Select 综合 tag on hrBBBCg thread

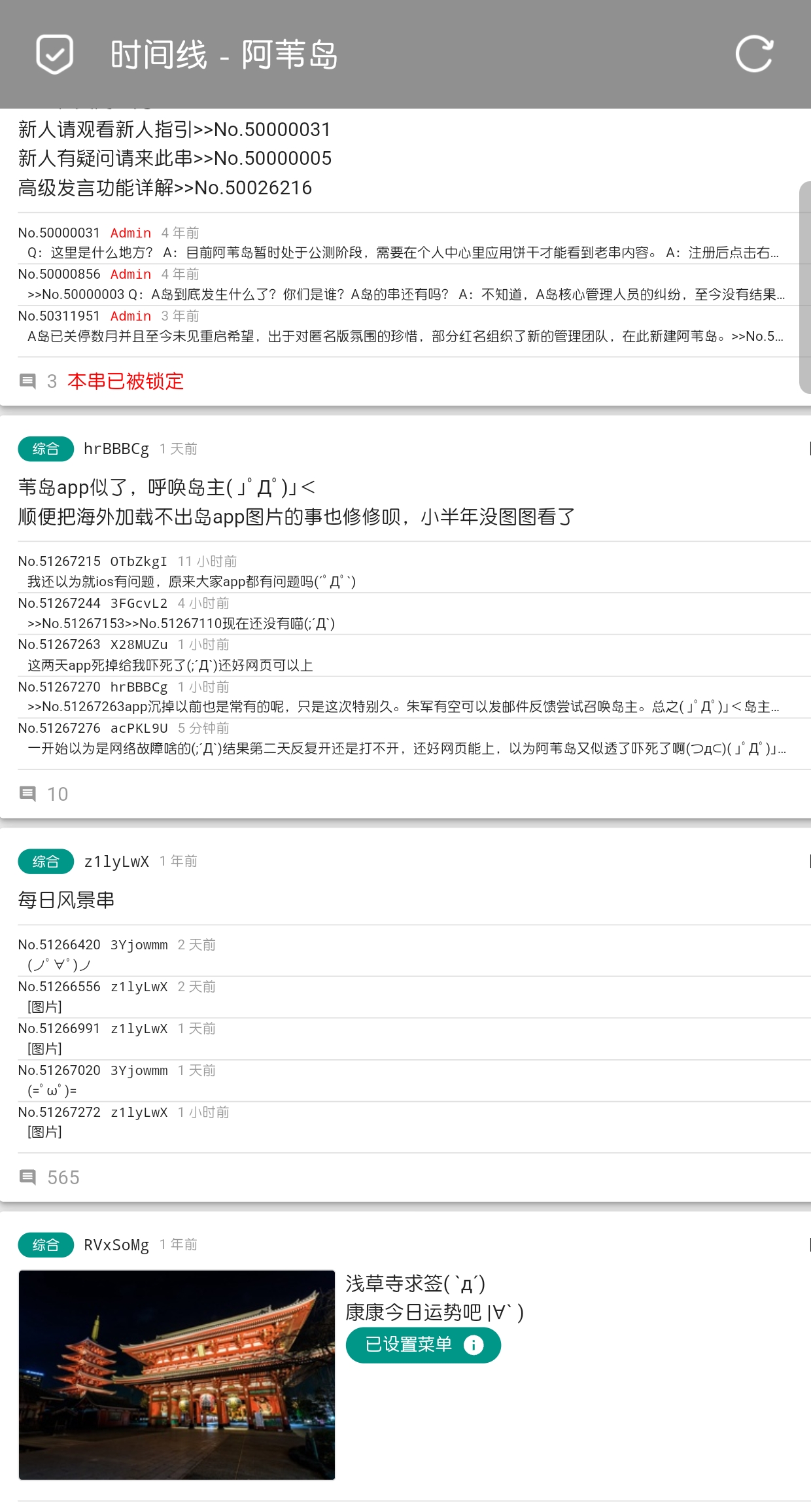pos(46,449)
